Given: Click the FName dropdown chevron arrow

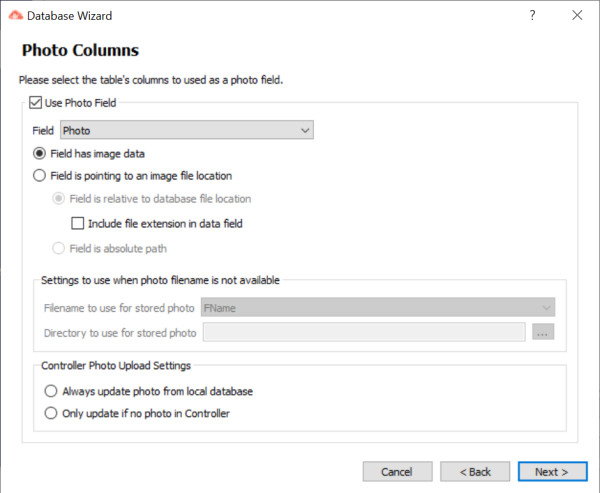Looking at the screenshot, I should pyautogui.click(x=546, y=308).
